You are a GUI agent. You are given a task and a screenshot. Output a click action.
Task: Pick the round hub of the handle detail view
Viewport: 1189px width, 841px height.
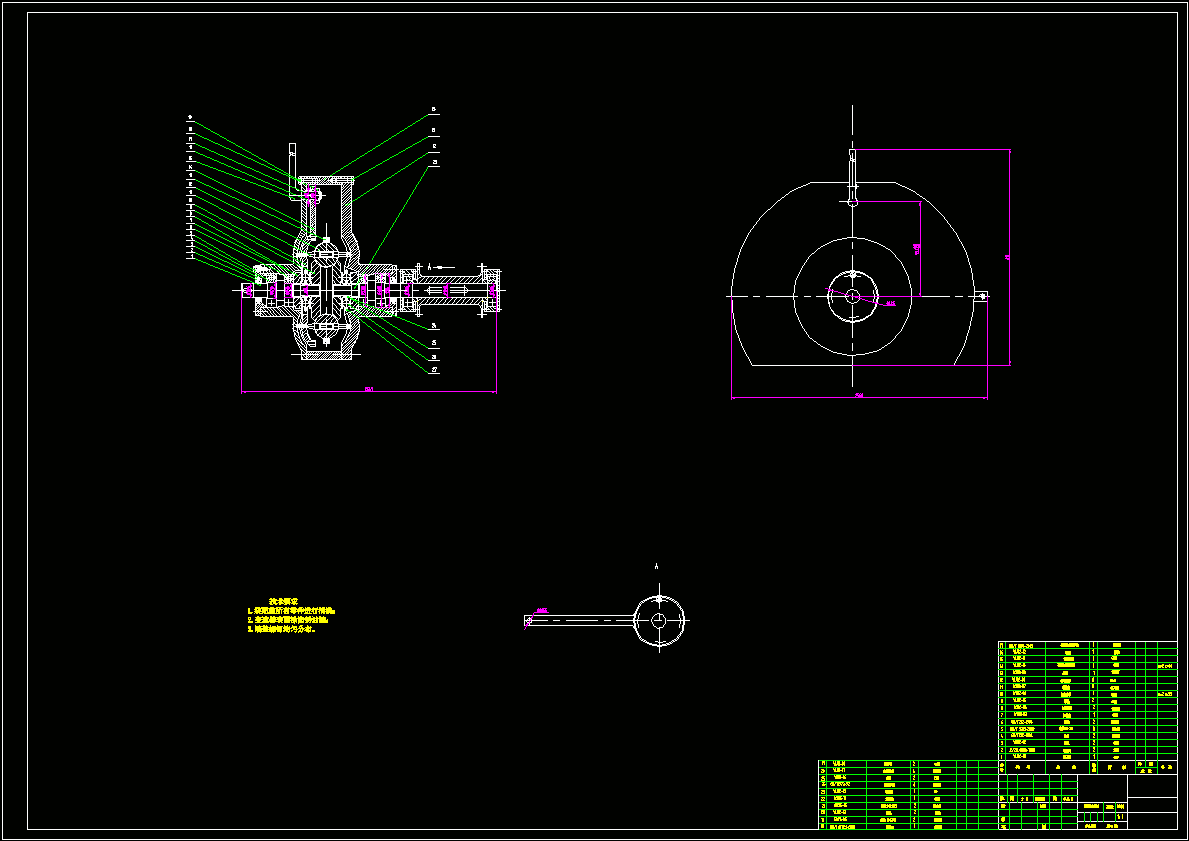659,620
